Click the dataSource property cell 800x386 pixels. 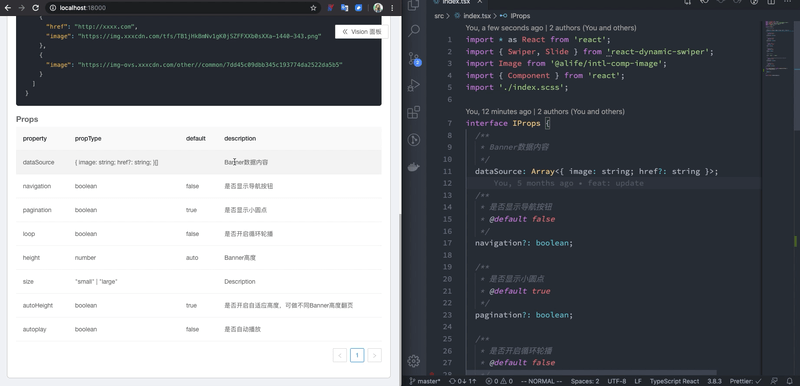[38, 162]
